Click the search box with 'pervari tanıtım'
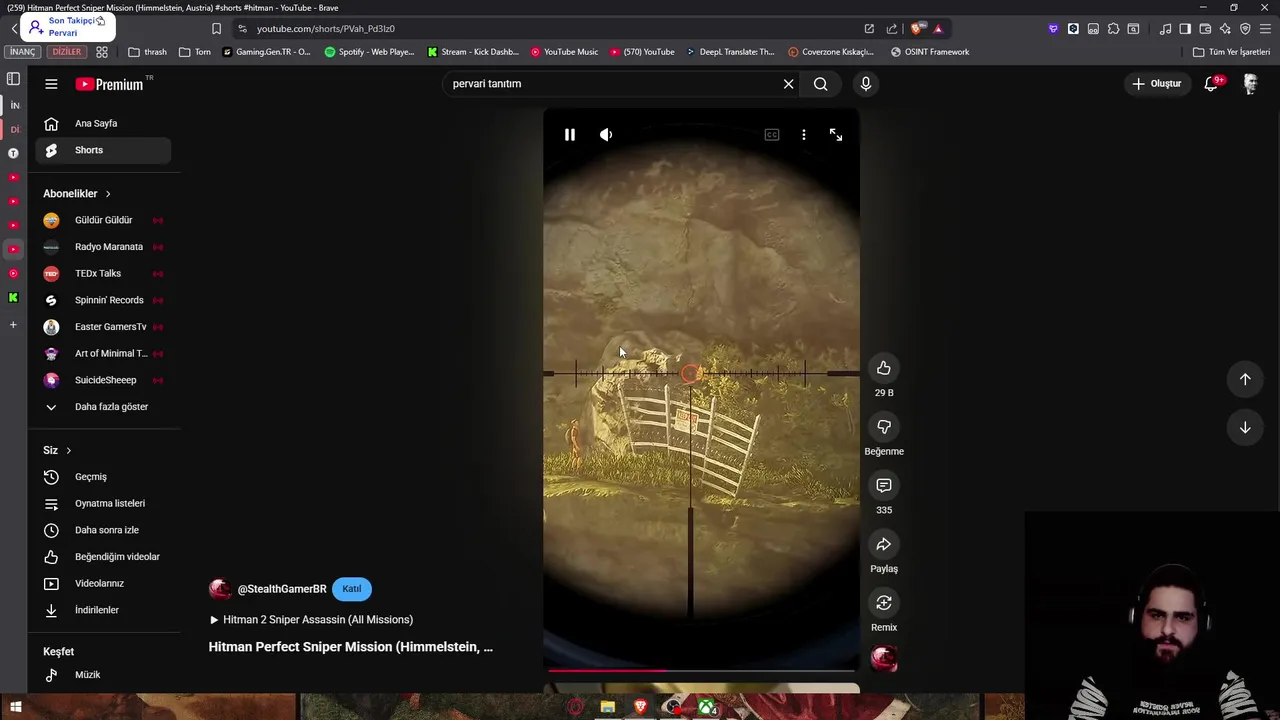1280x720 pixels. [x=610, y=84]
